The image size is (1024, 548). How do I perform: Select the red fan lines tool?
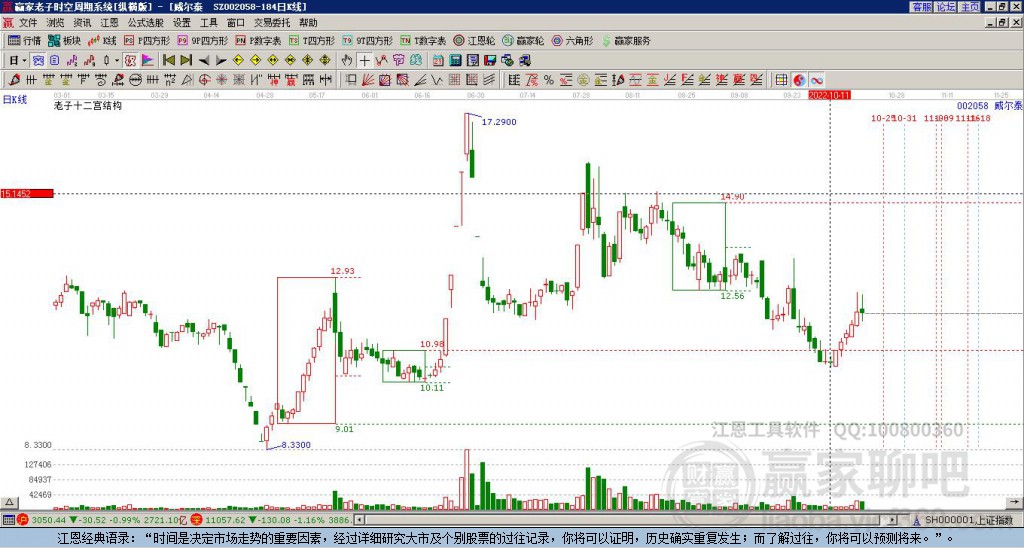(x=368, y=80)
